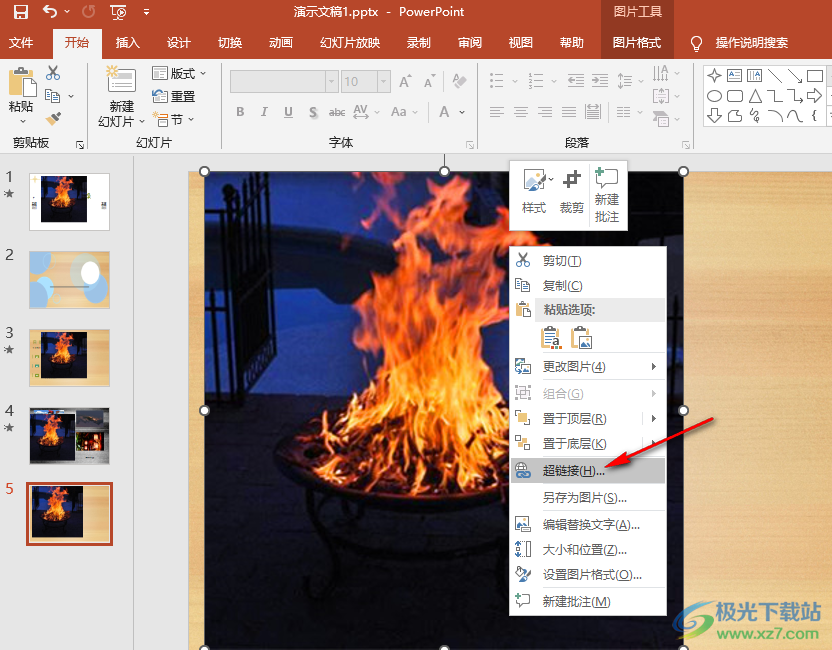Click the 裁剪 (Crop) icon in mini toolbar
The height and width of the screenshot is (650, 832).
pos(571,190)
